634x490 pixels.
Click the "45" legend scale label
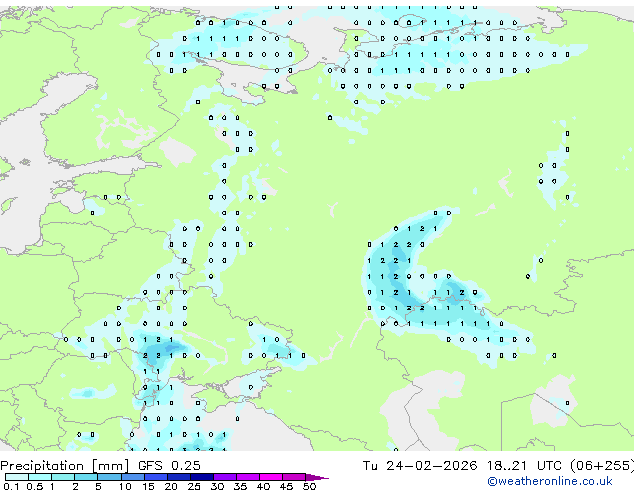(286, 486)
